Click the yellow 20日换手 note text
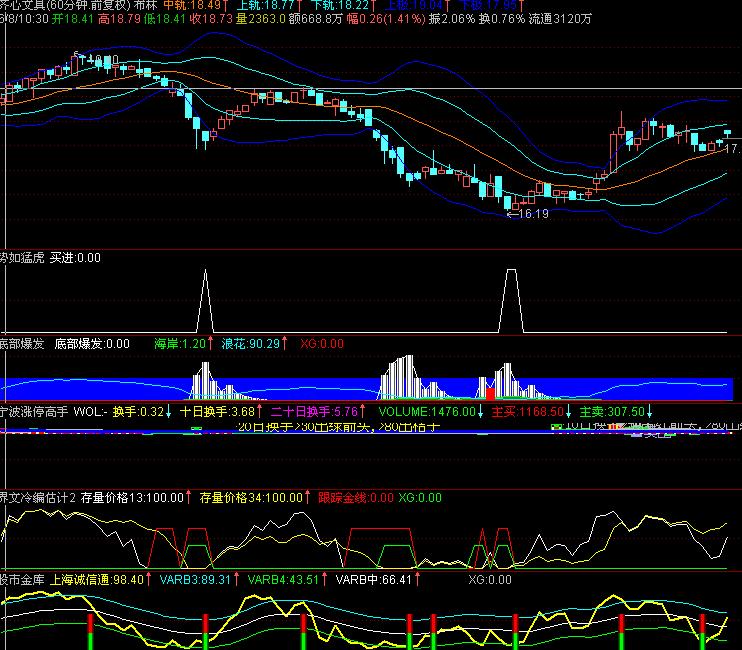 pyautogui.click(x=338, y=427)
